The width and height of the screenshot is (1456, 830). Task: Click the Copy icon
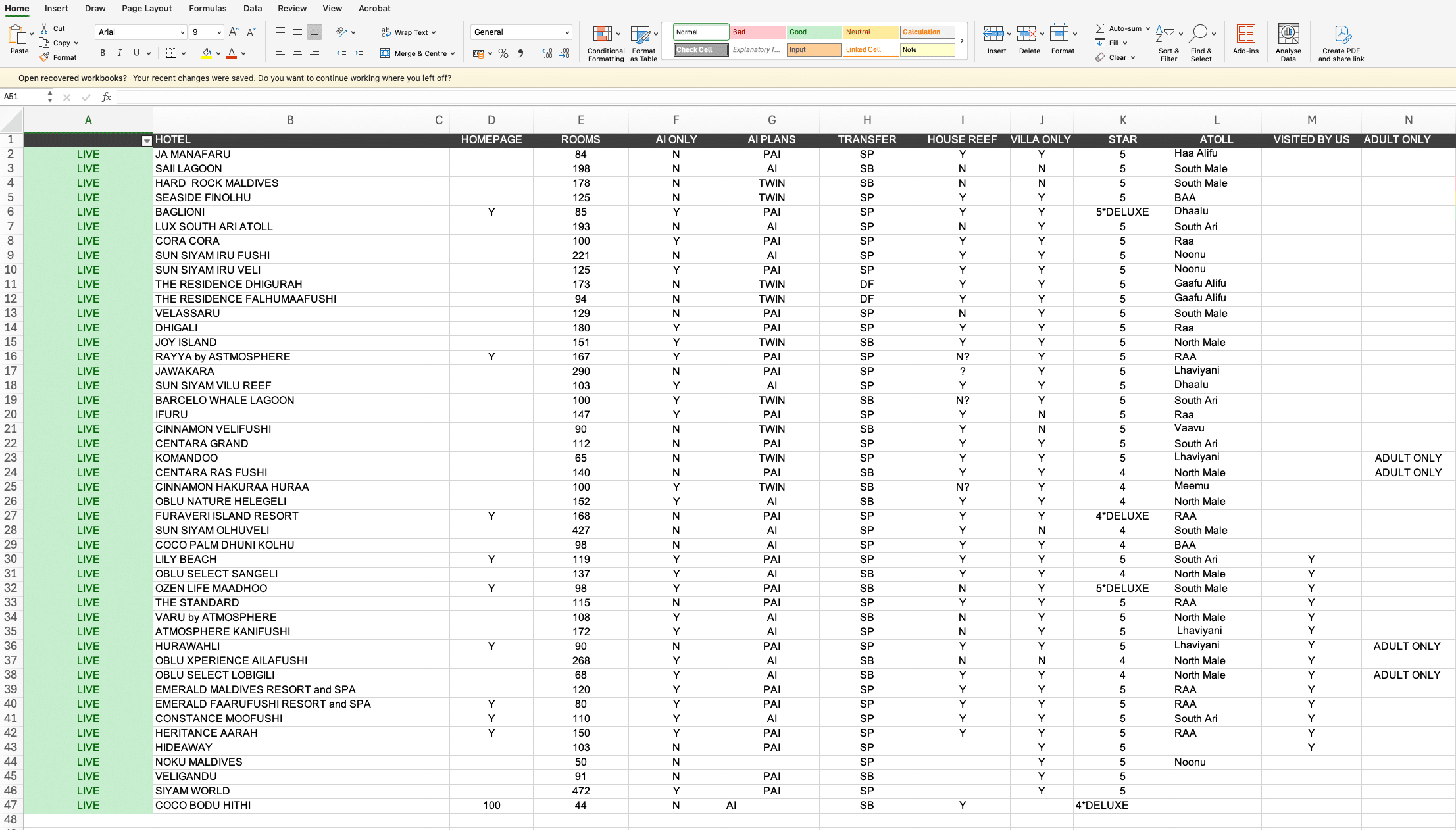click(44, 43)
